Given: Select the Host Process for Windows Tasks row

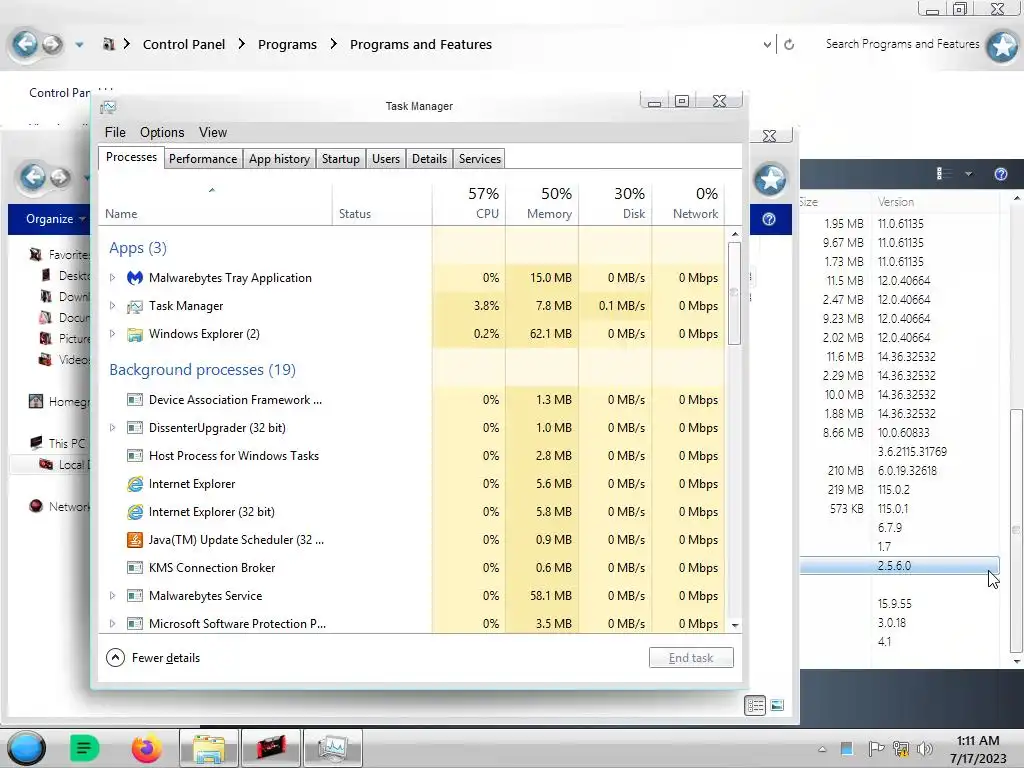Looking at the screenshot, I should (413, 456).
